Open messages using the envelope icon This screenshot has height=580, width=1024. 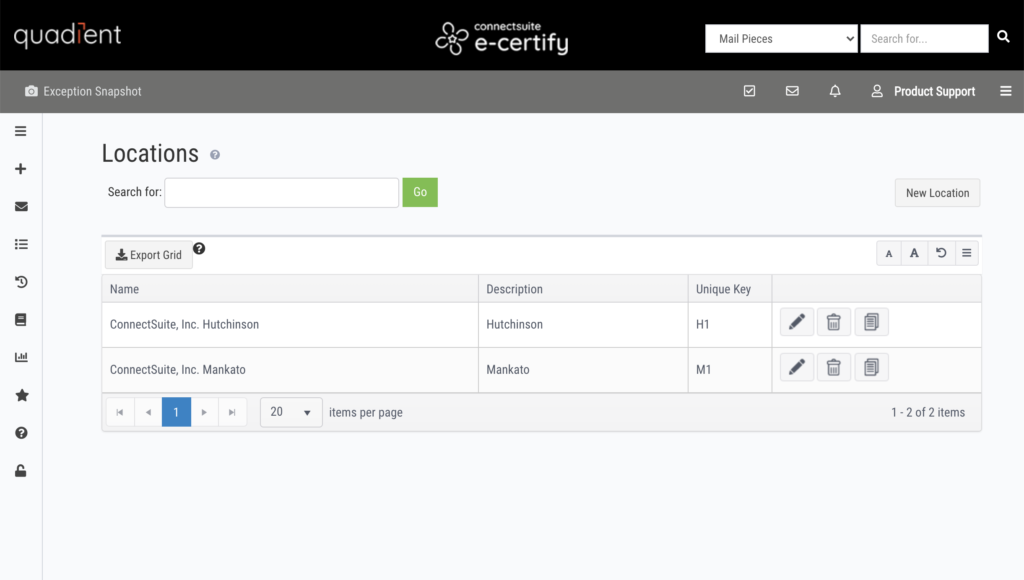click(x=792, y=90)
